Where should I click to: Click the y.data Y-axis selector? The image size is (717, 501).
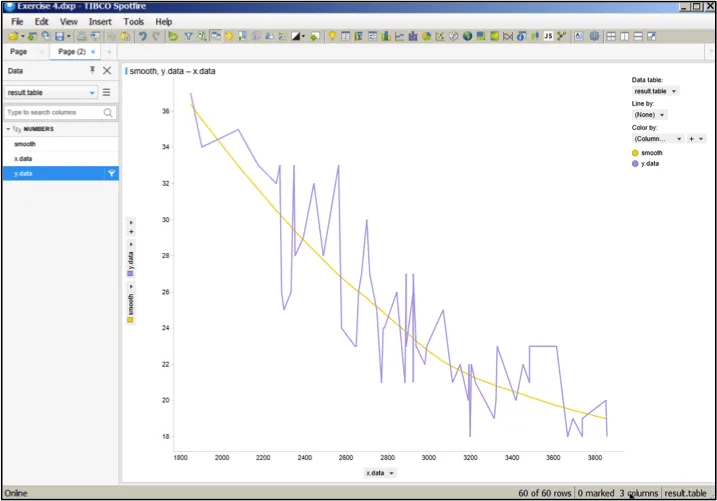coord(131,259)
